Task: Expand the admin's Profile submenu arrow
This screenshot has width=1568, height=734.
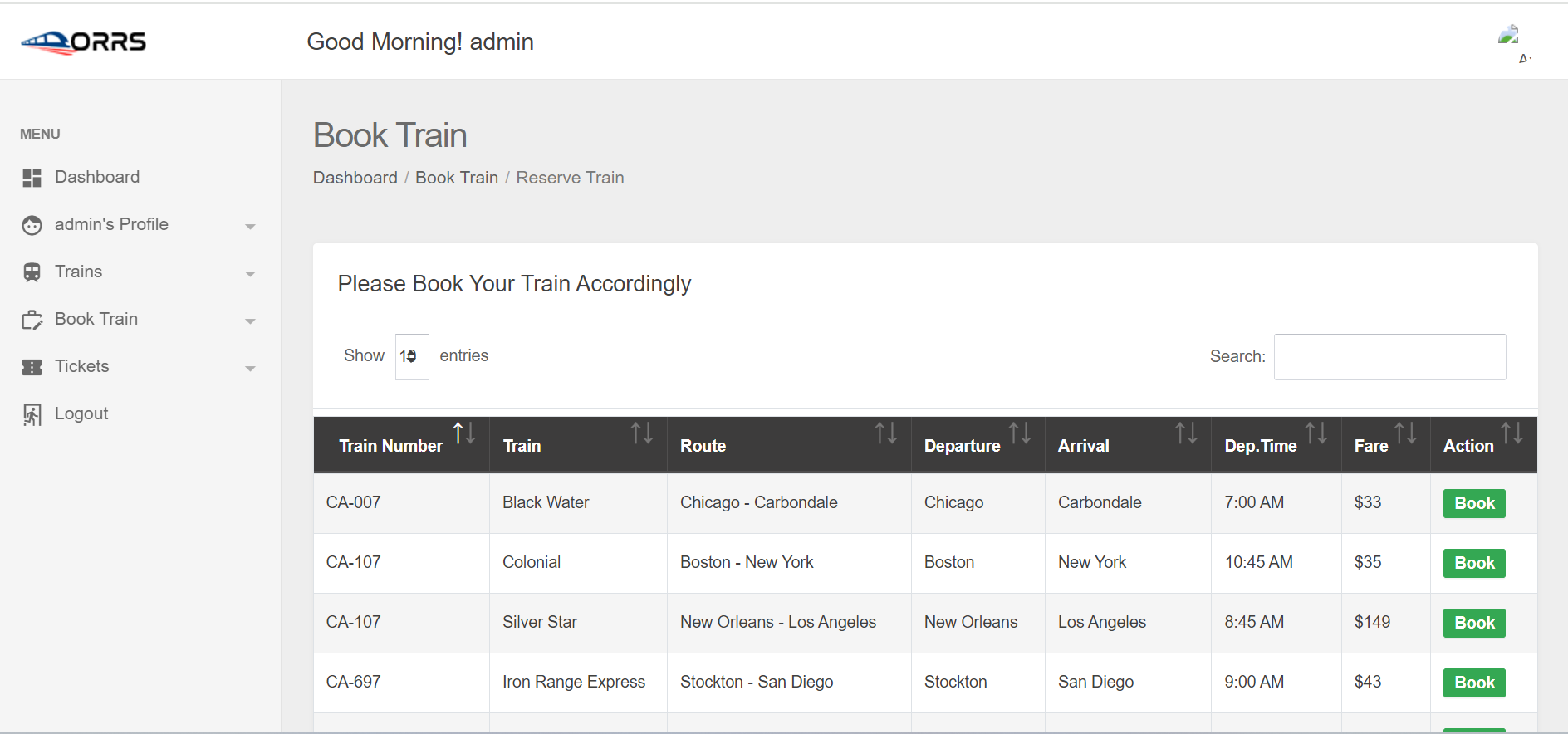Action: pos(250,226)
